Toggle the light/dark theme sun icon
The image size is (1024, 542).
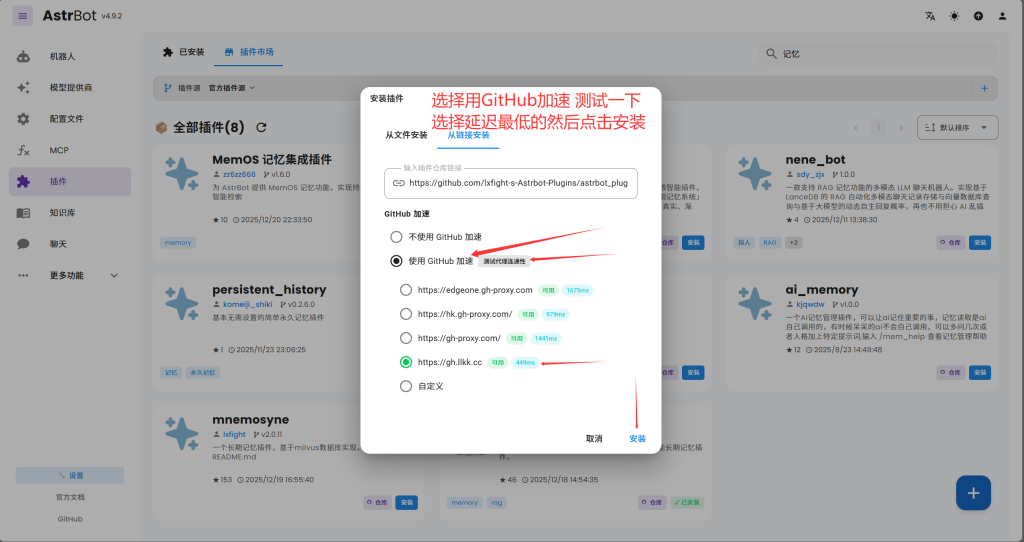(x=954, y=16)
